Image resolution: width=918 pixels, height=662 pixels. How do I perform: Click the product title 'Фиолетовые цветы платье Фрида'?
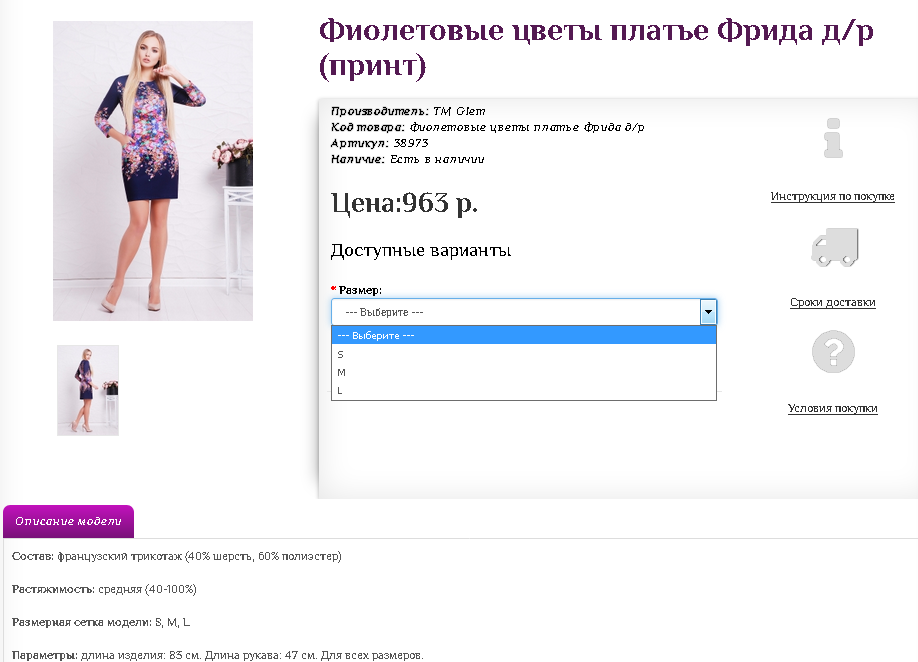pyautogui.click(x=596, y=48)
